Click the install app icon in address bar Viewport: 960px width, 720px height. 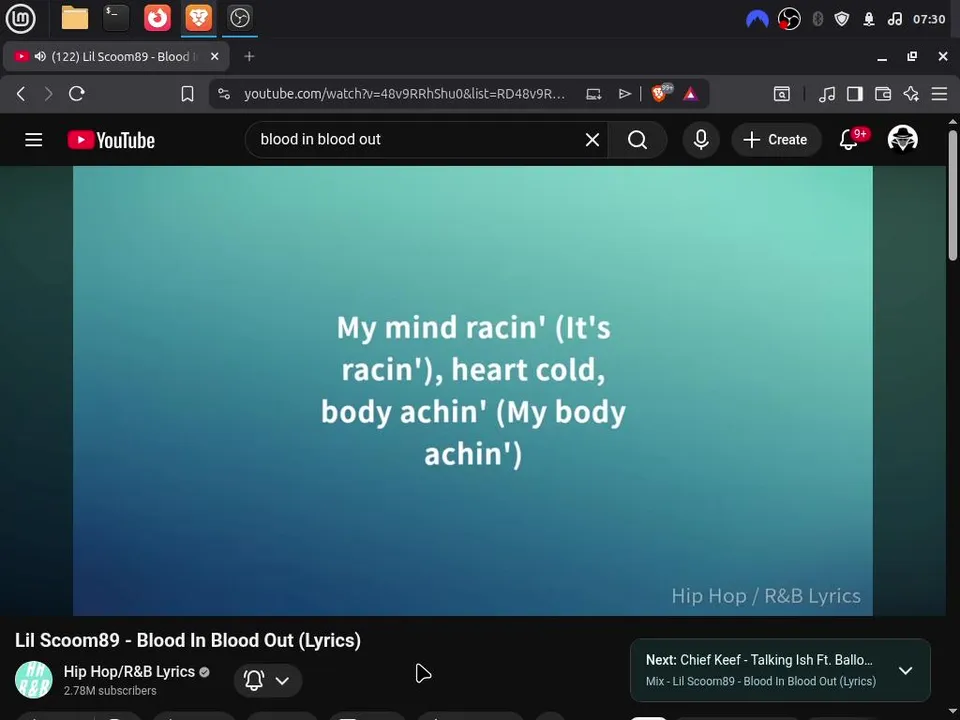pos(593,94)
